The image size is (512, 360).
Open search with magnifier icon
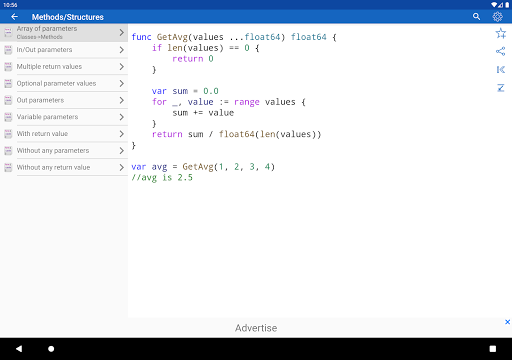point(476,17)
